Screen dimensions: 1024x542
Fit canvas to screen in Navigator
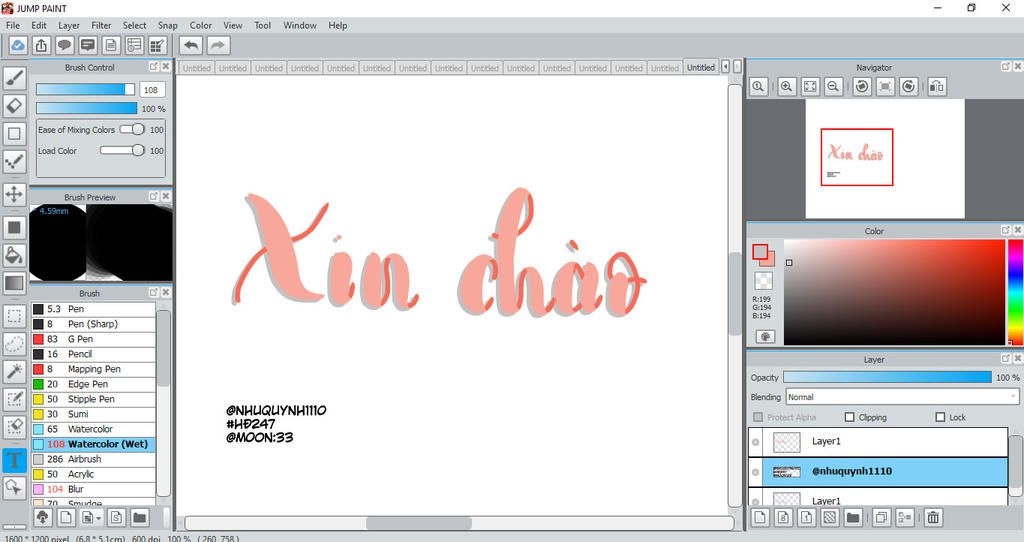pos(810,86)
